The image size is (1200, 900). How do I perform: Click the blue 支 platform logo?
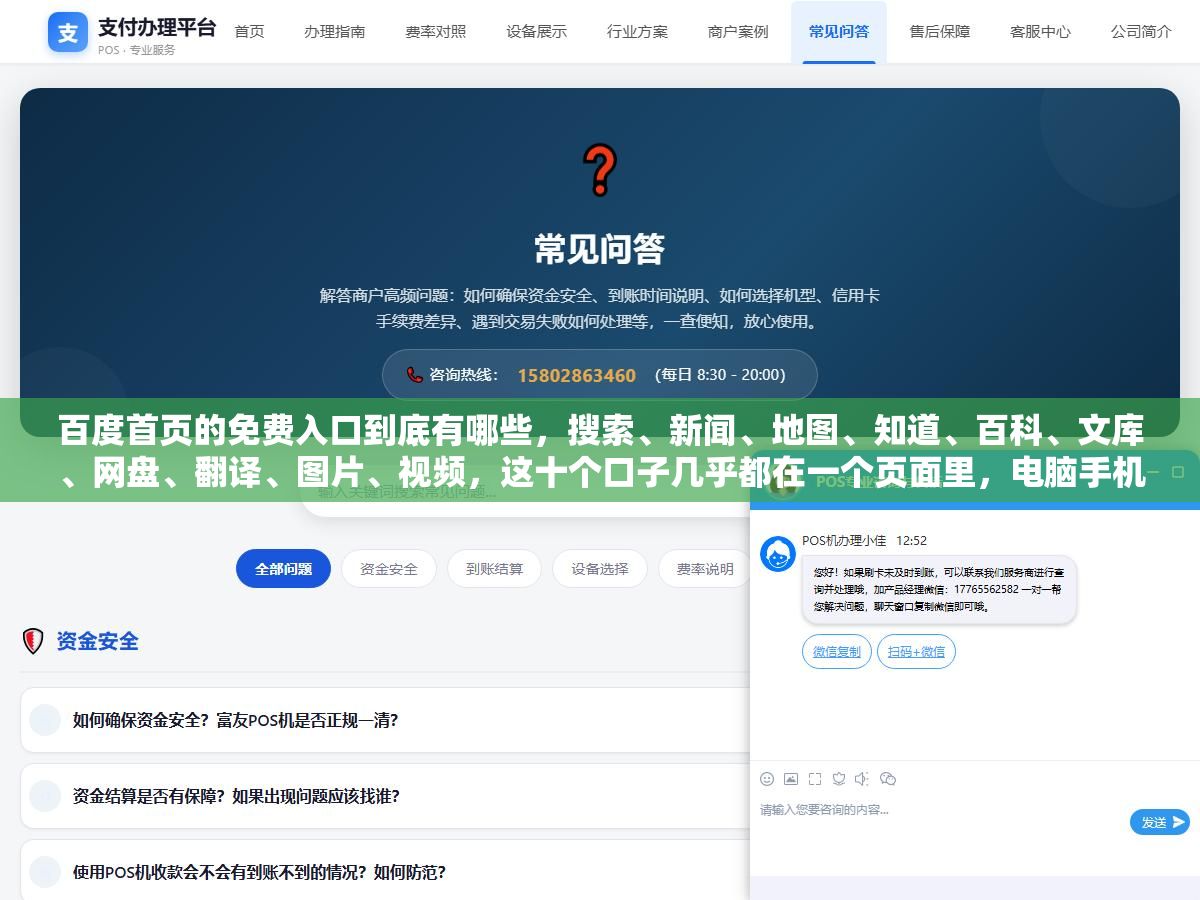(68, 33)
